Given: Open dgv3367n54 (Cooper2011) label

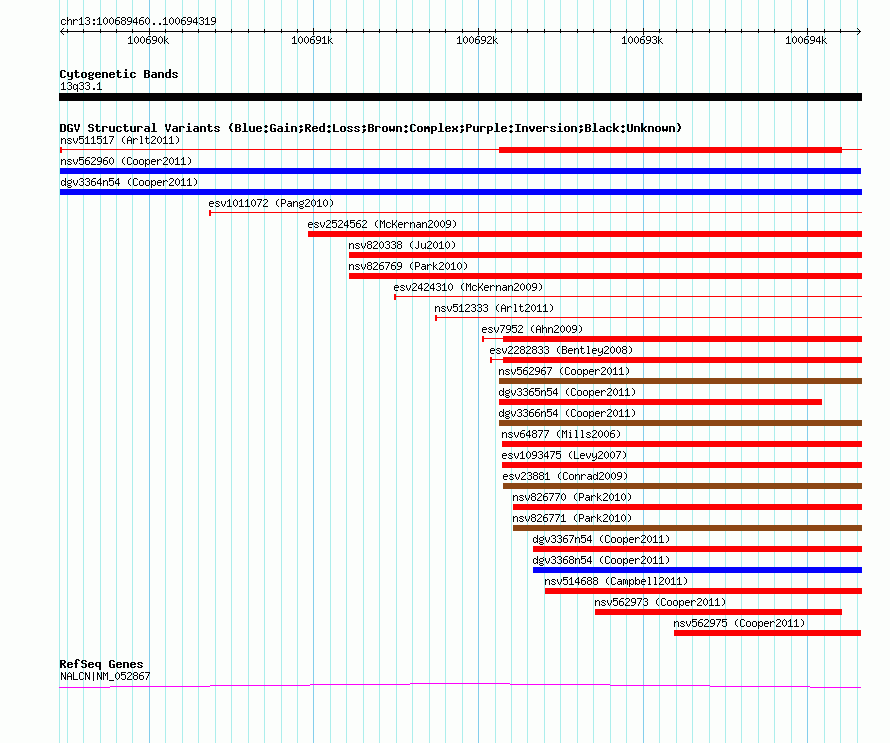Looking at the screenshot, I should (x=601, y=539).
